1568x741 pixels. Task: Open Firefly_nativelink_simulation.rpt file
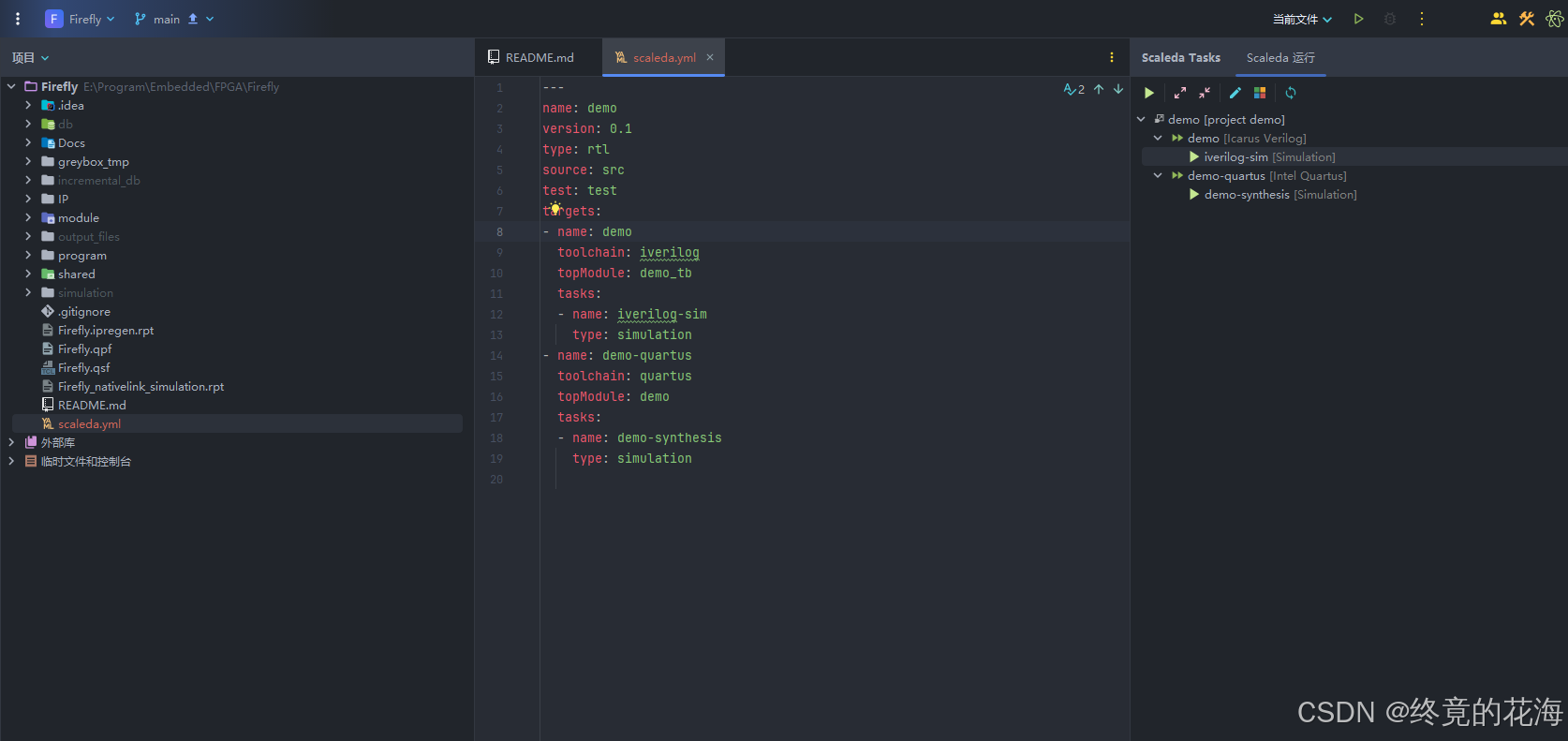[141, 386]
